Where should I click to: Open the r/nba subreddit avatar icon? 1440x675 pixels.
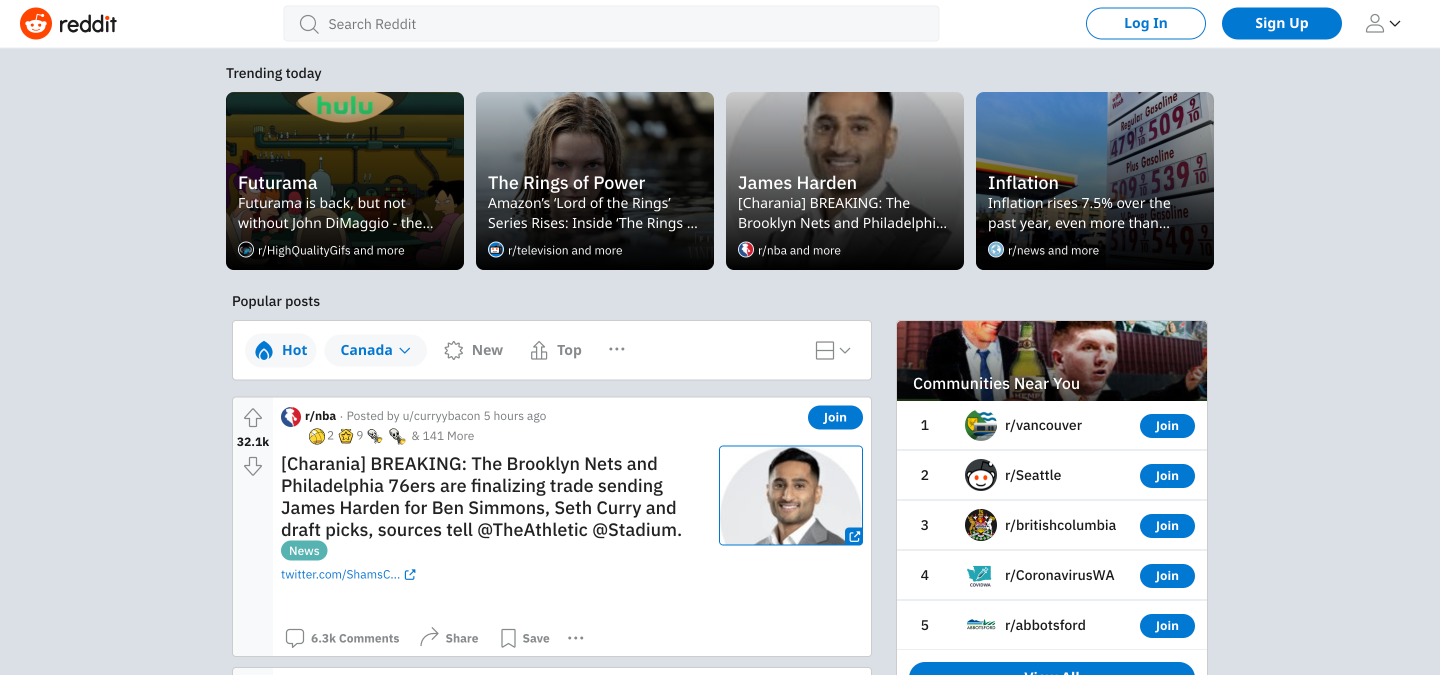tap(291, 416)
